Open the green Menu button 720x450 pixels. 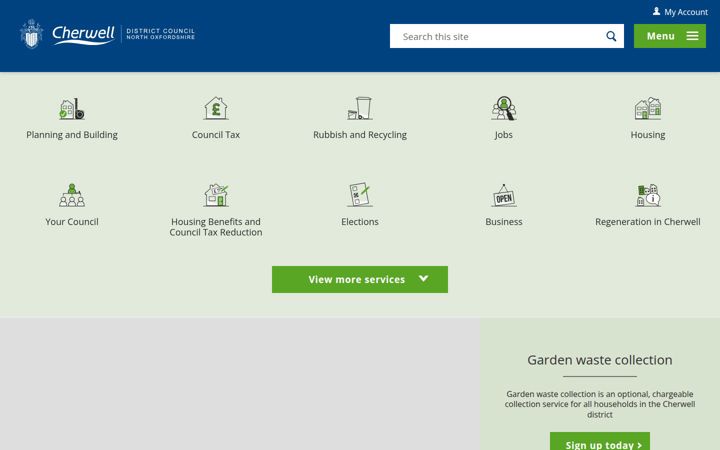tap(669, 36)
